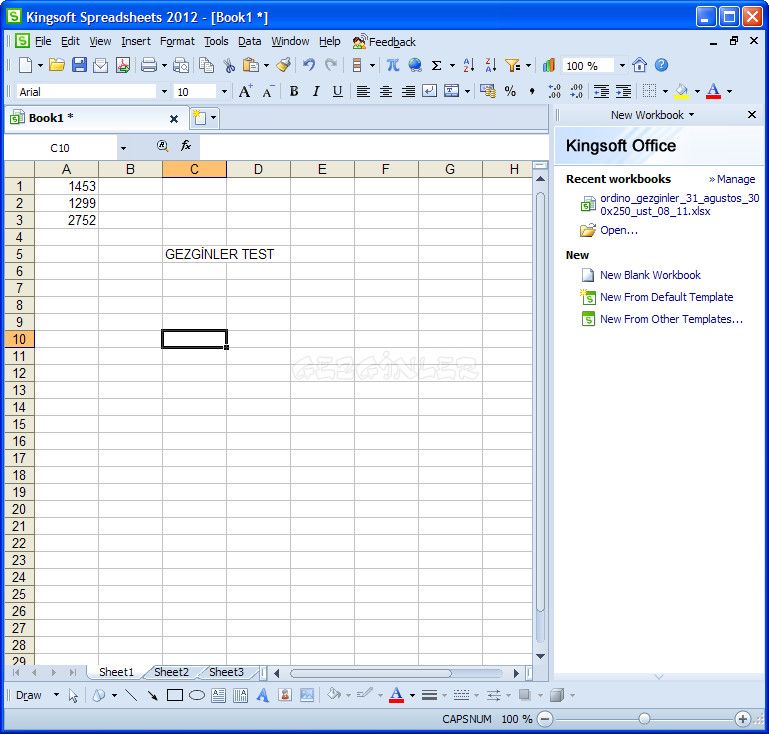Switch to the Sheet2 tab
This screenshot has height=734, width=769.
(171, 672)
